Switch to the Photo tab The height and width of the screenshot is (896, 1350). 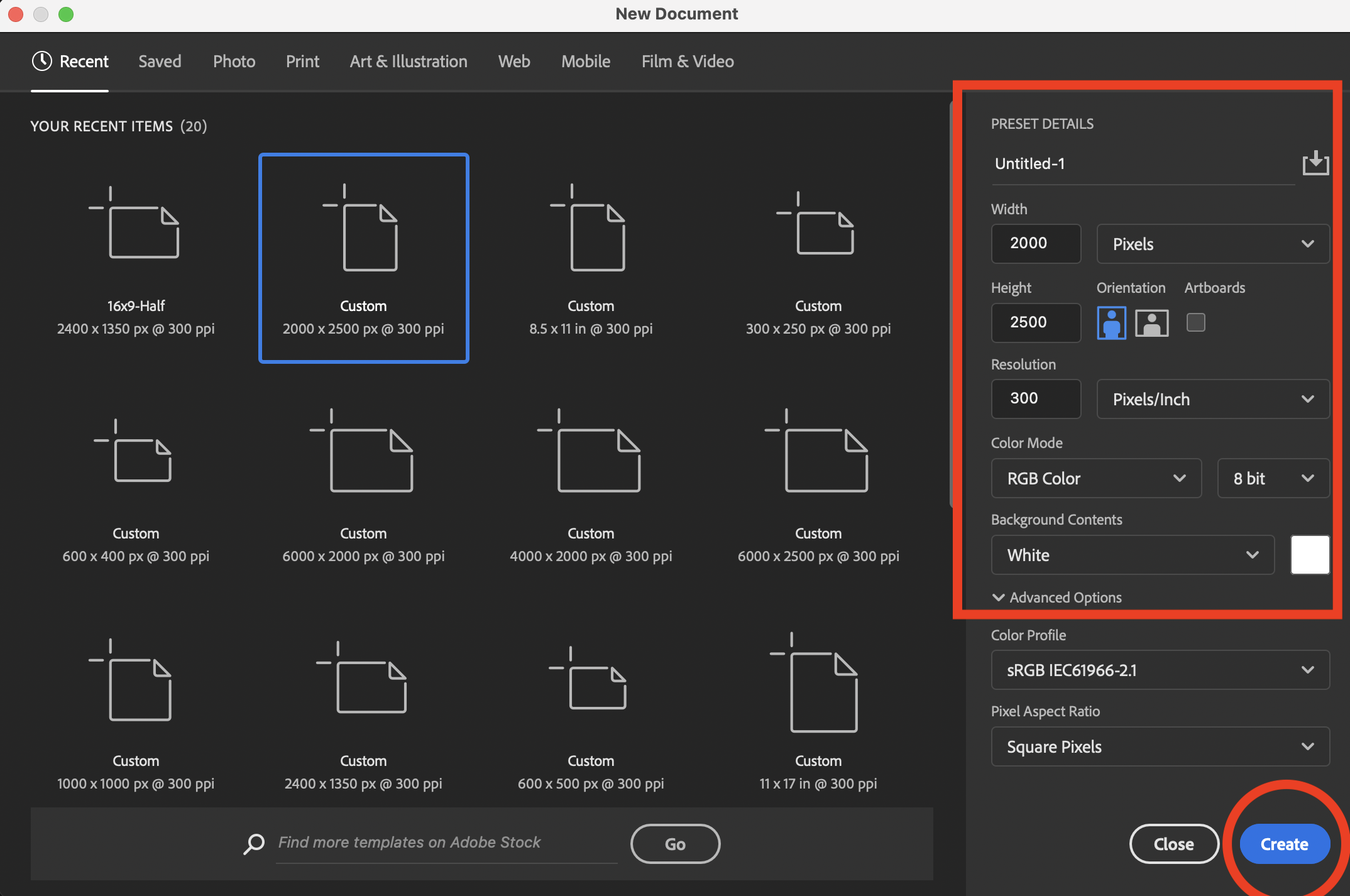(x=234, y=61)
